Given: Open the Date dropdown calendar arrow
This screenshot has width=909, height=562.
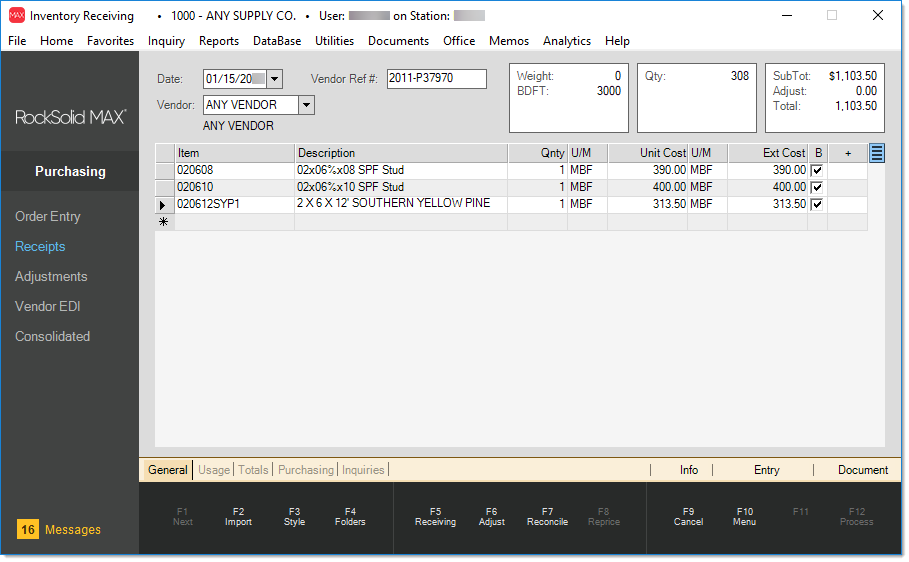Looking at the screenshot, I should [275, 79].
